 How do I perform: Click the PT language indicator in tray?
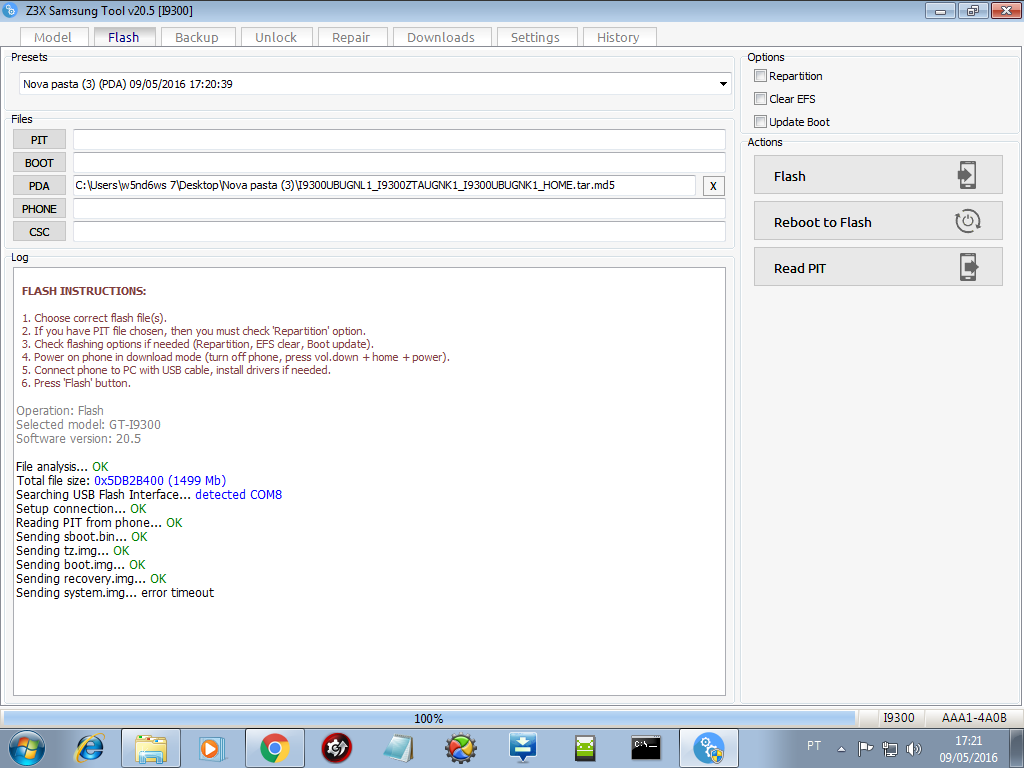pos(814,746)
